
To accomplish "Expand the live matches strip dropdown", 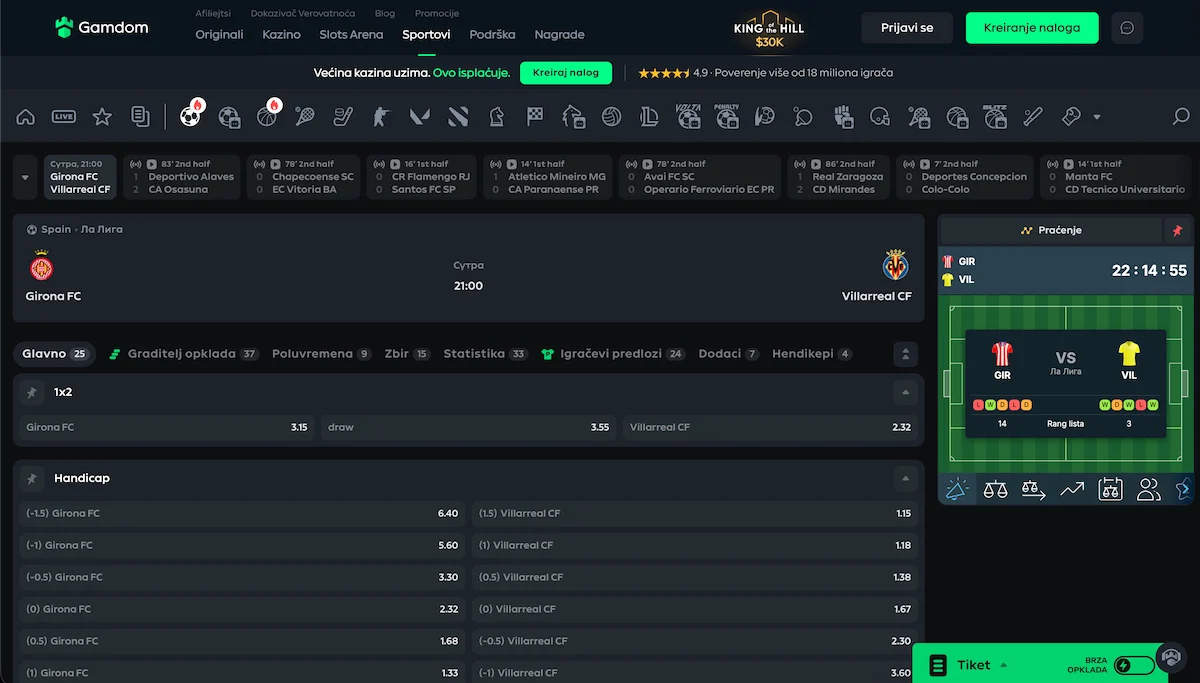I will pos(25,177).
